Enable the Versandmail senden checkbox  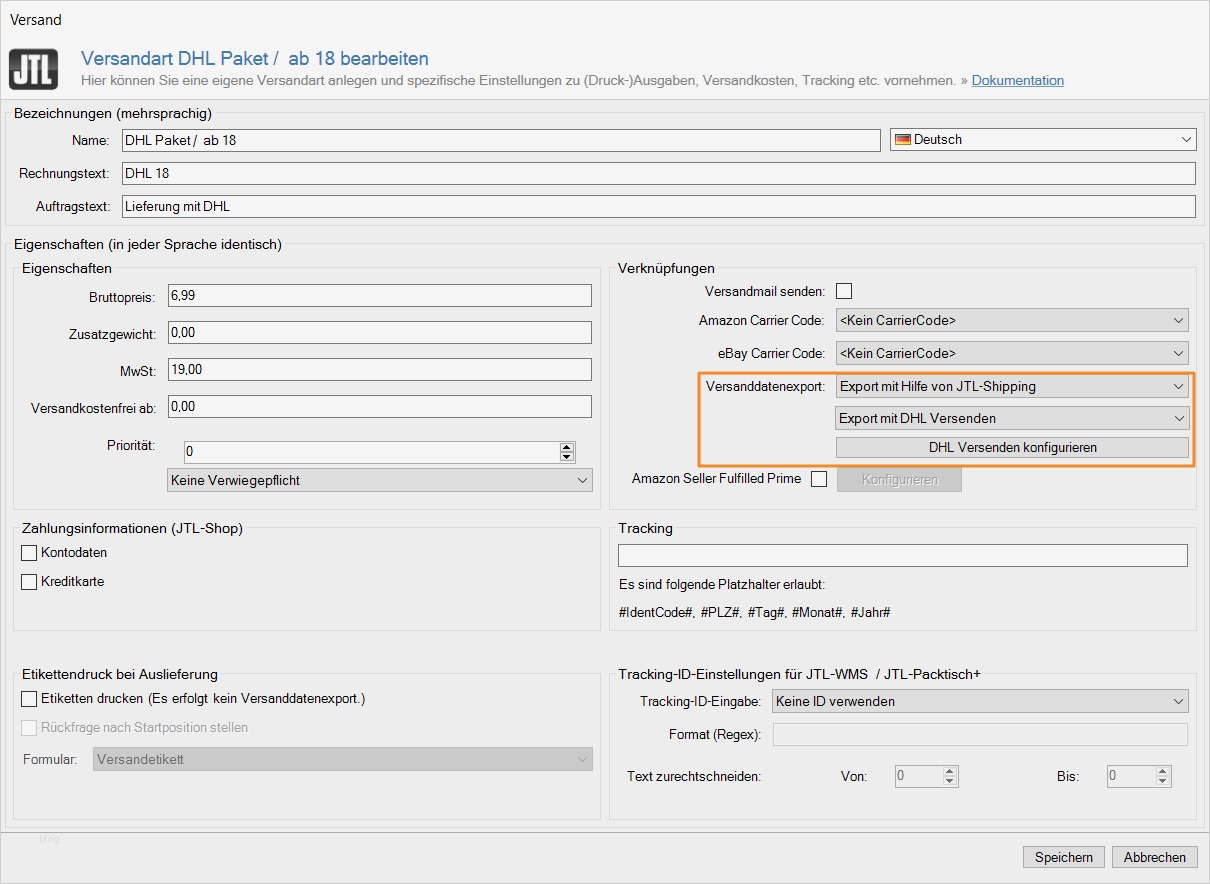(x=844, y=291)
